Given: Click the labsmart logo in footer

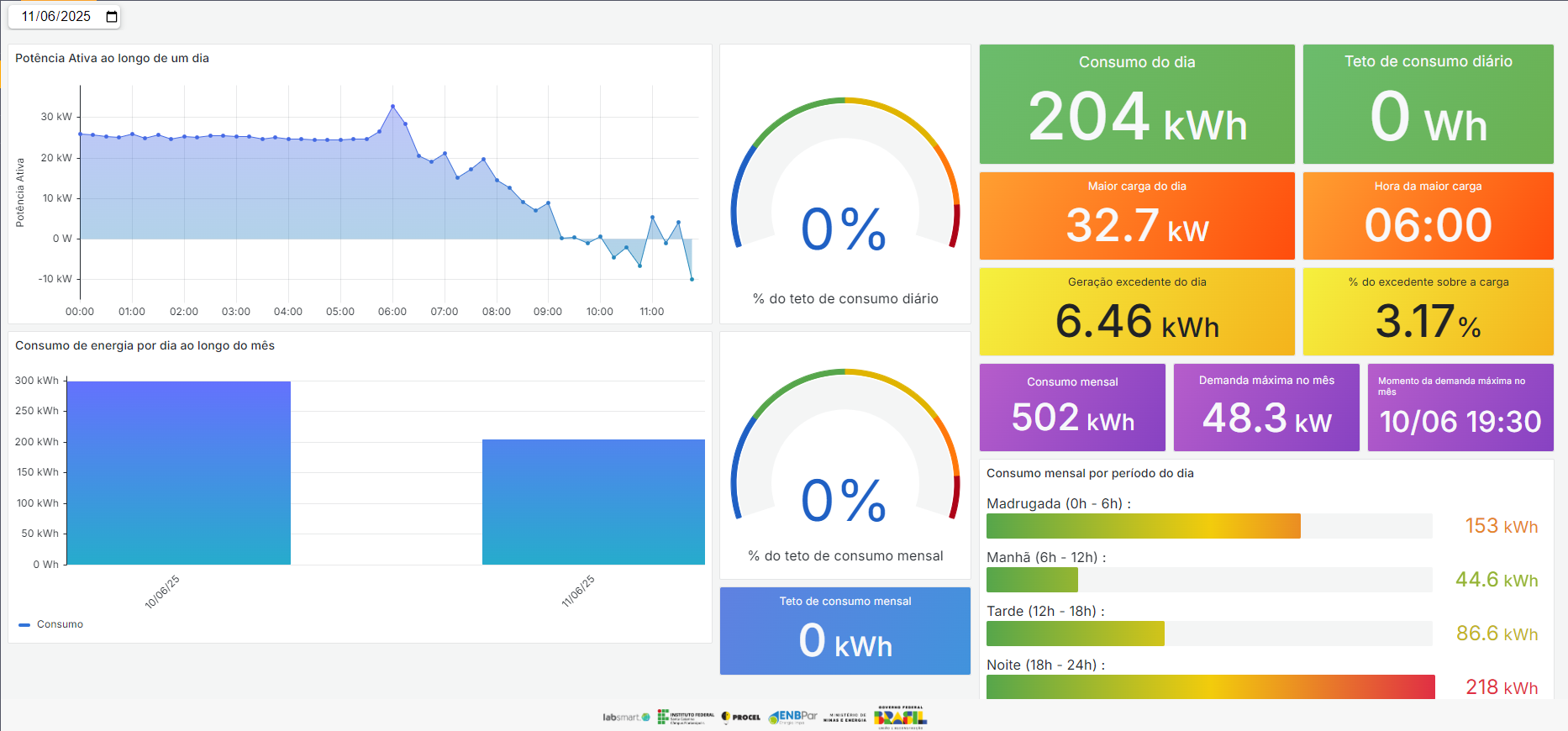Looking at the screenshot, I should click(x=626, y=717).
